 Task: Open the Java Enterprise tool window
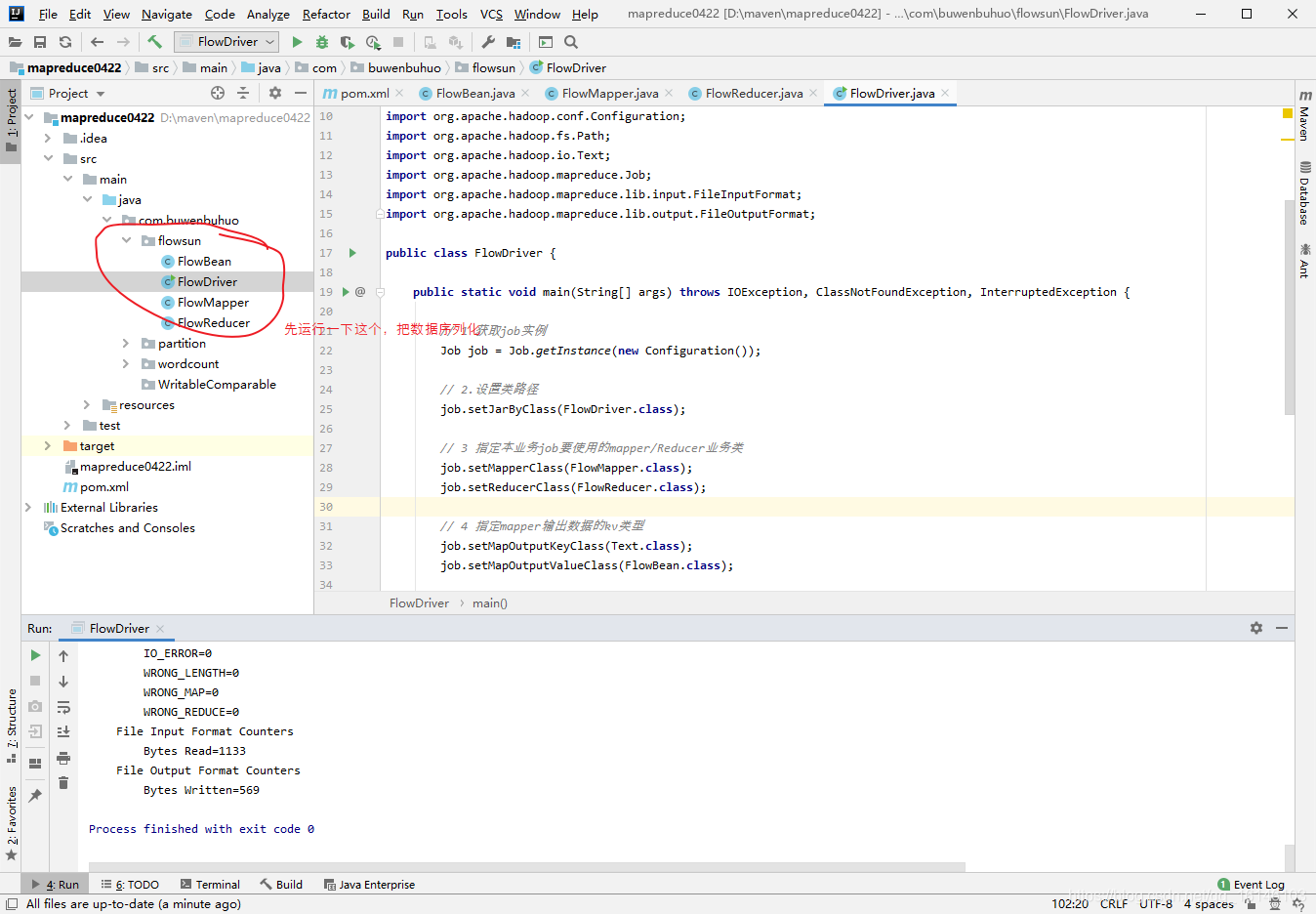pos(369,885)
